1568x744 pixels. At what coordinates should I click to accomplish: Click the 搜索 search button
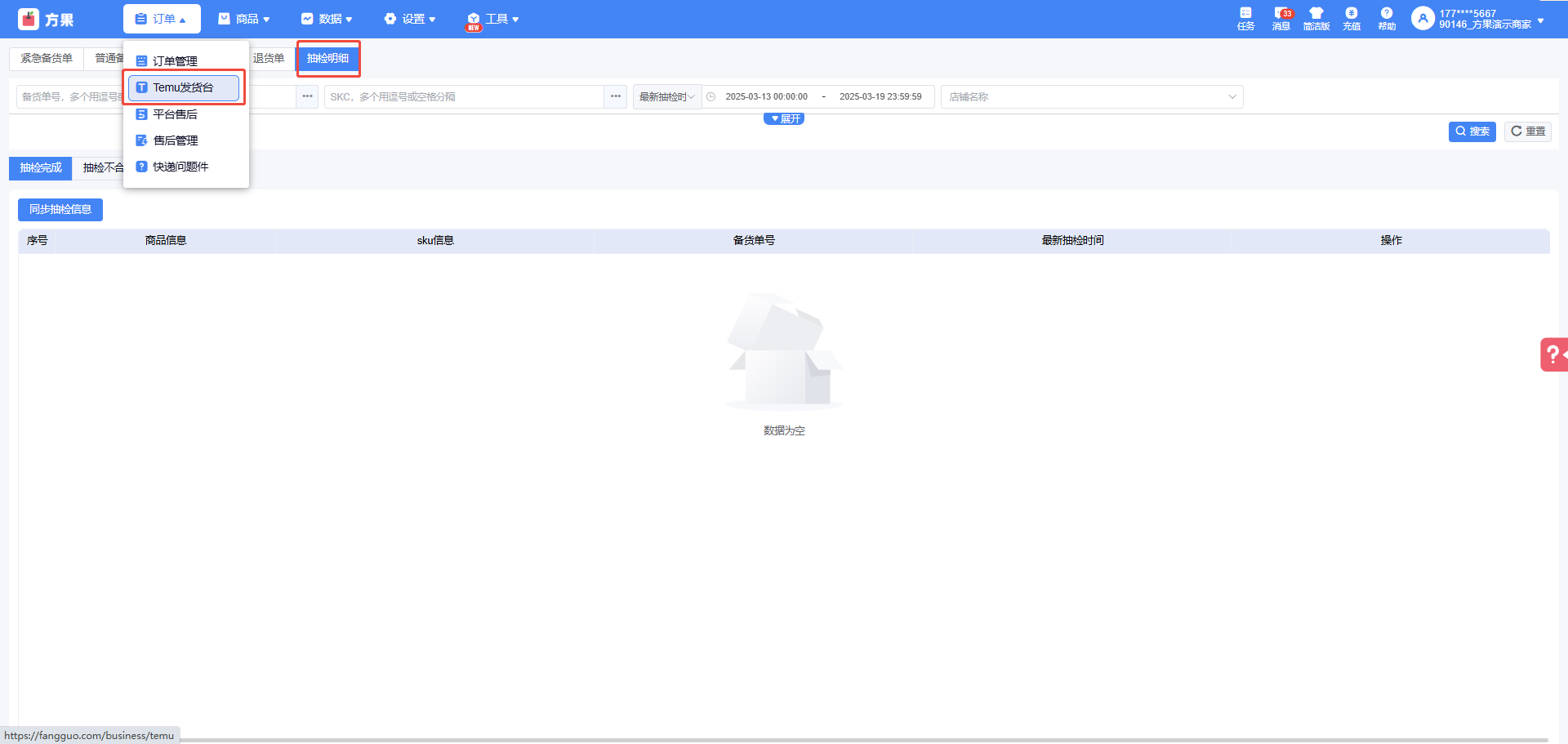pos(1472,131)
